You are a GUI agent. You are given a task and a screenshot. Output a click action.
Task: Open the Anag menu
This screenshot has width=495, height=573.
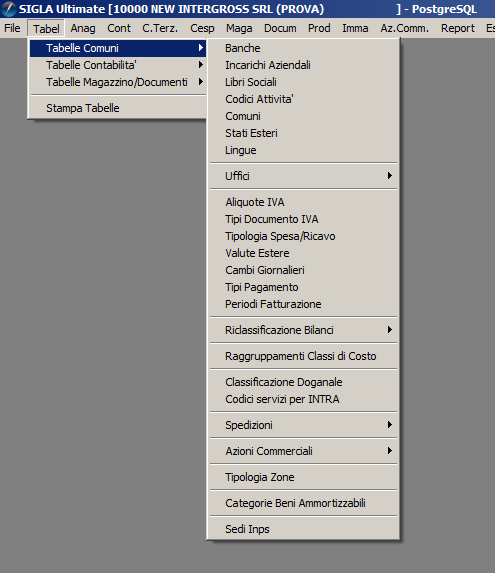click(x=83, y=28)
